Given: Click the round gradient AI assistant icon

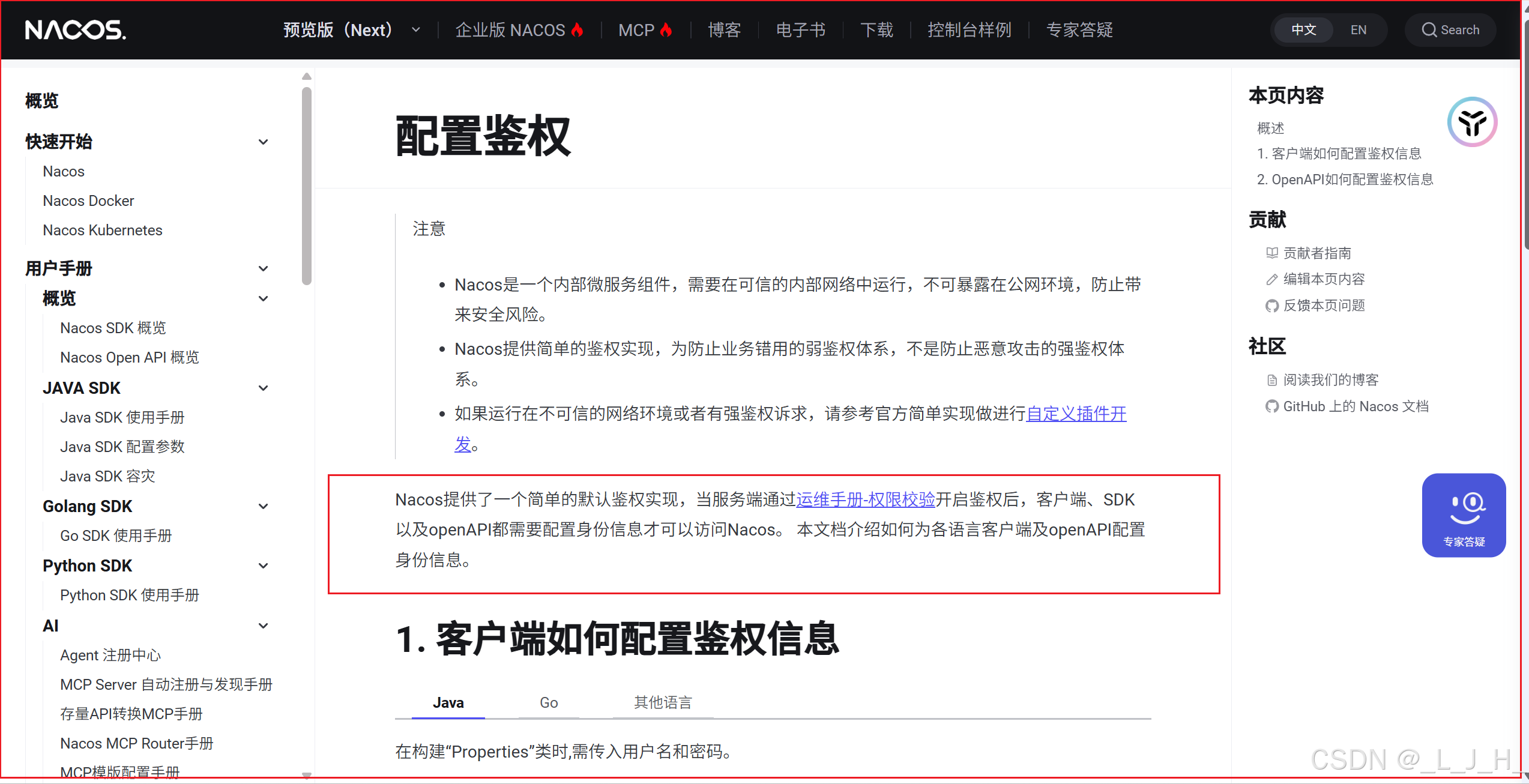Looking at the screenshot, I should pyautogui.click(x=1471, y=122).
